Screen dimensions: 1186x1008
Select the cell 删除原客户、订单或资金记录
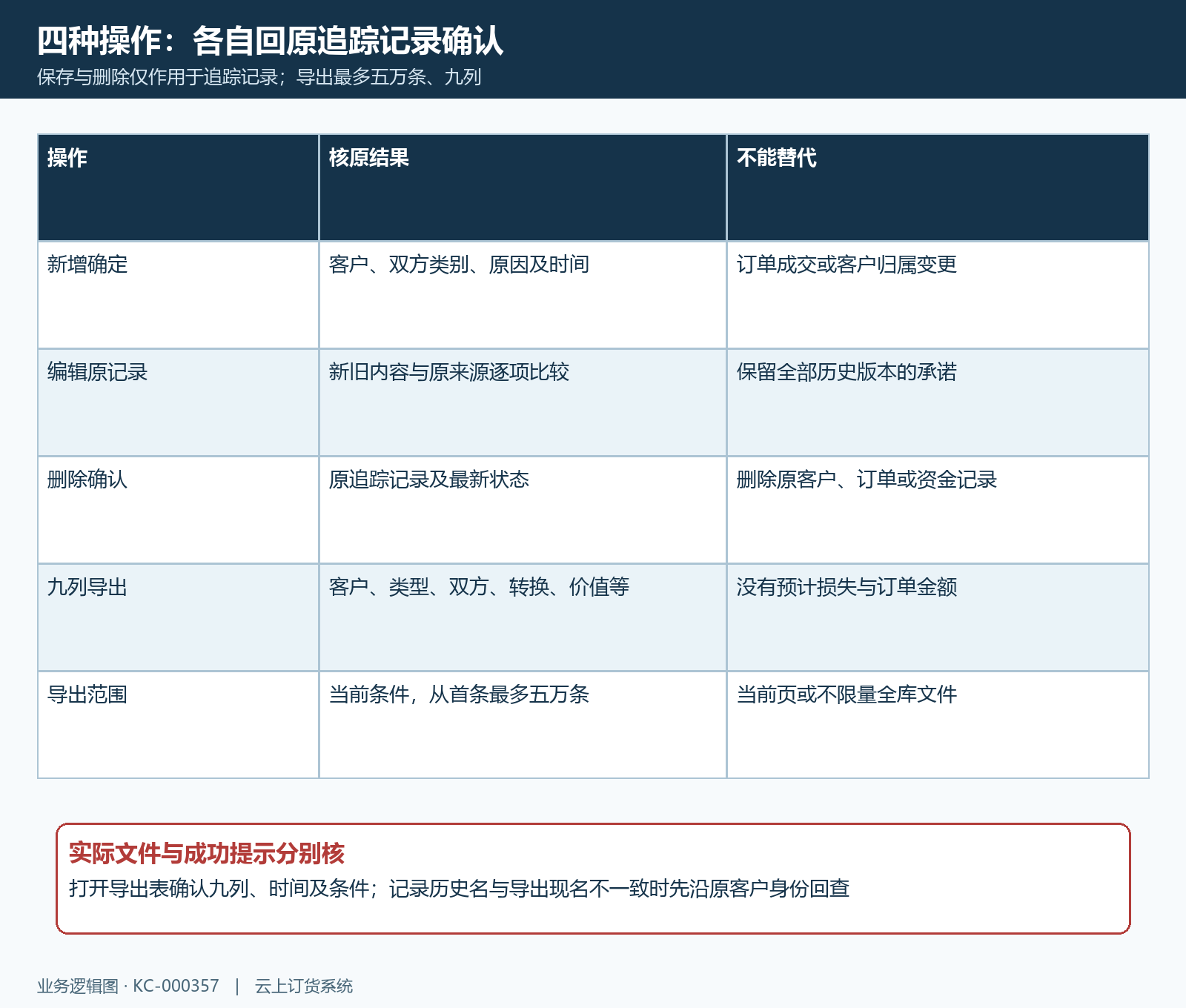[x=938, y=510]
